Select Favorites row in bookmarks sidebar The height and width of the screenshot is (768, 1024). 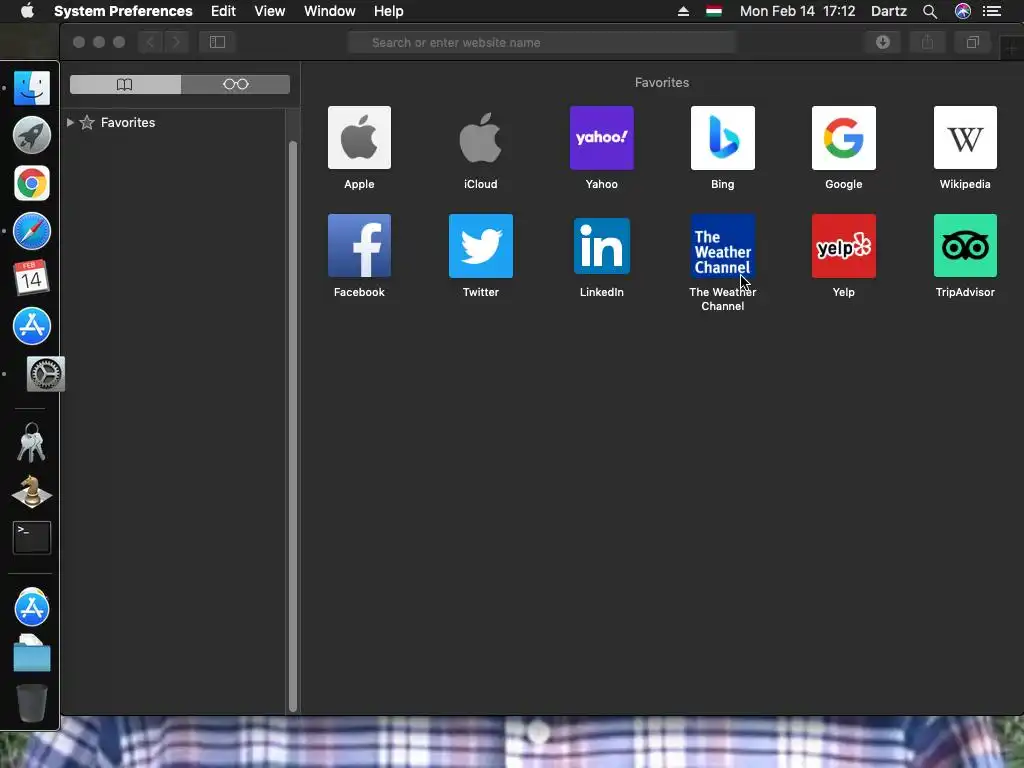tap(174, 122)
